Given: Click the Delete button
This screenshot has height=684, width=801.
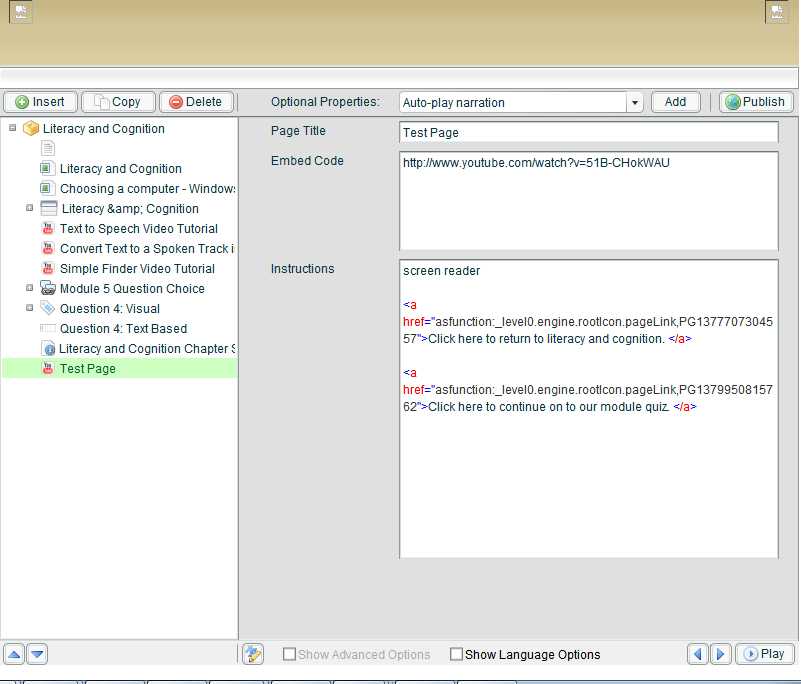Looking at the screenshot, I should [196, 102].
